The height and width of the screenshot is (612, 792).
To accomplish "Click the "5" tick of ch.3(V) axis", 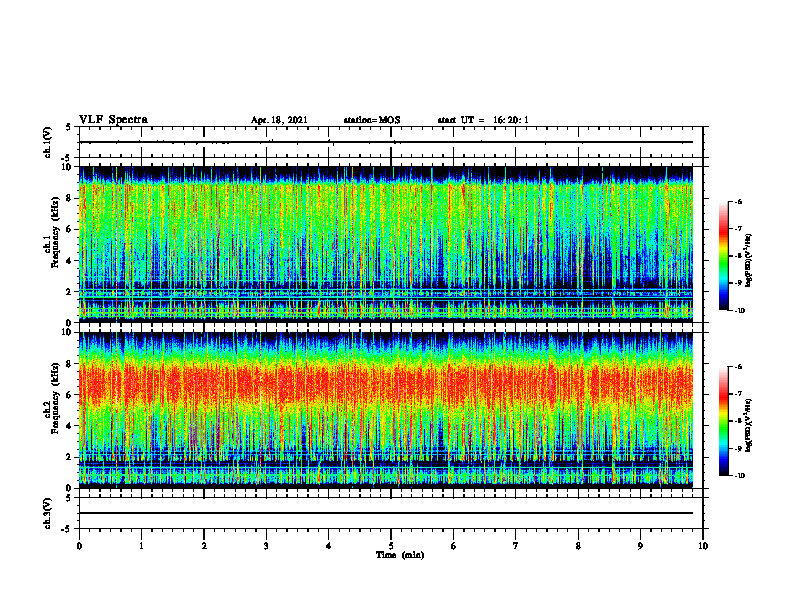I will point(69,498).
